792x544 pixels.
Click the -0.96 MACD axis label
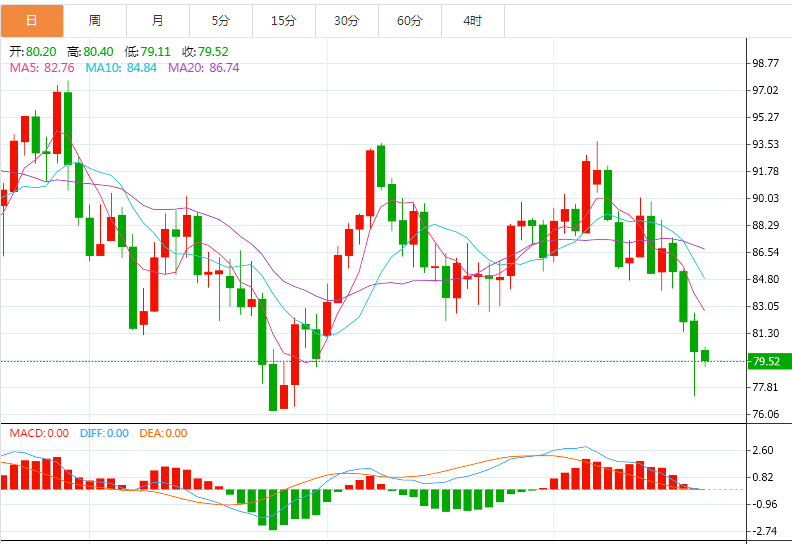[x=763, y=504]
